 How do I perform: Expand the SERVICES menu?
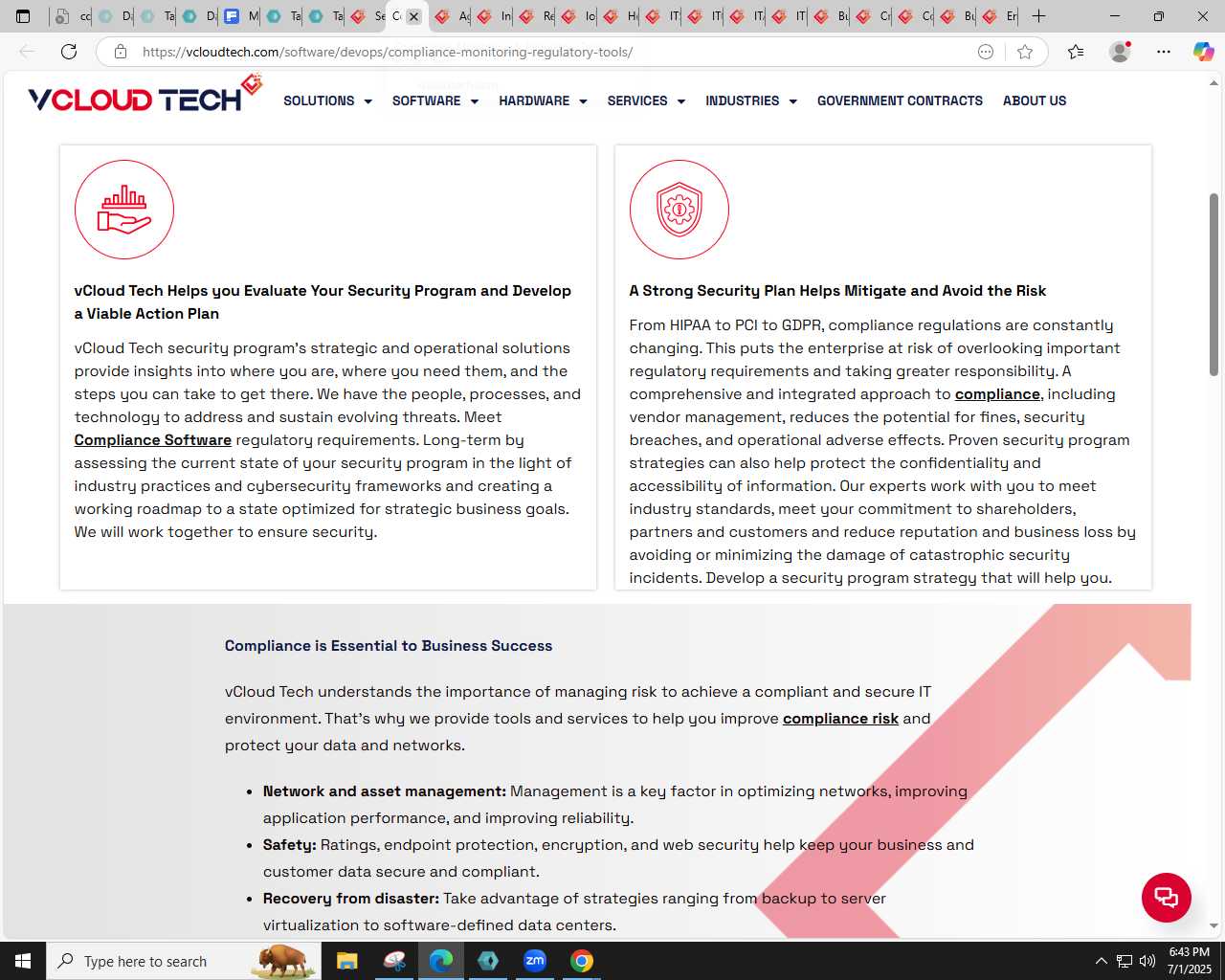coord(646,100)
